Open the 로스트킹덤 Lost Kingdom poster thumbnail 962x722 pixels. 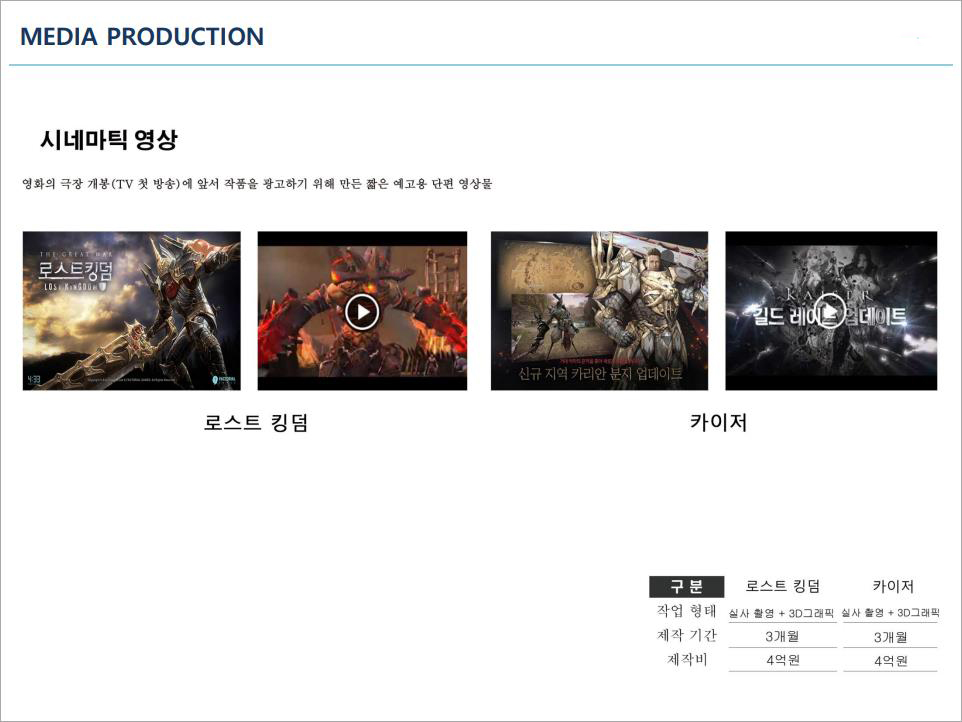[x=131, y=310]
